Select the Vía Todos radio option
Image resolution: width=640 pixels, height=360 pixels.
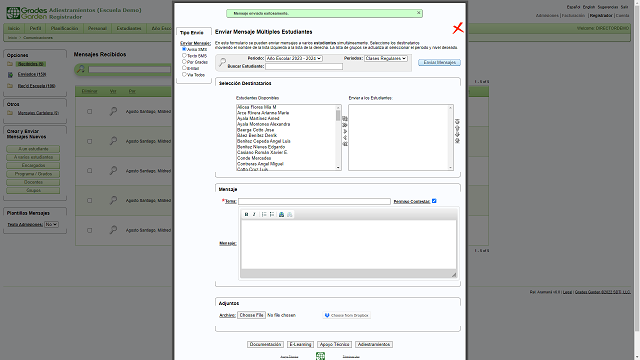(x=184, y=74)
